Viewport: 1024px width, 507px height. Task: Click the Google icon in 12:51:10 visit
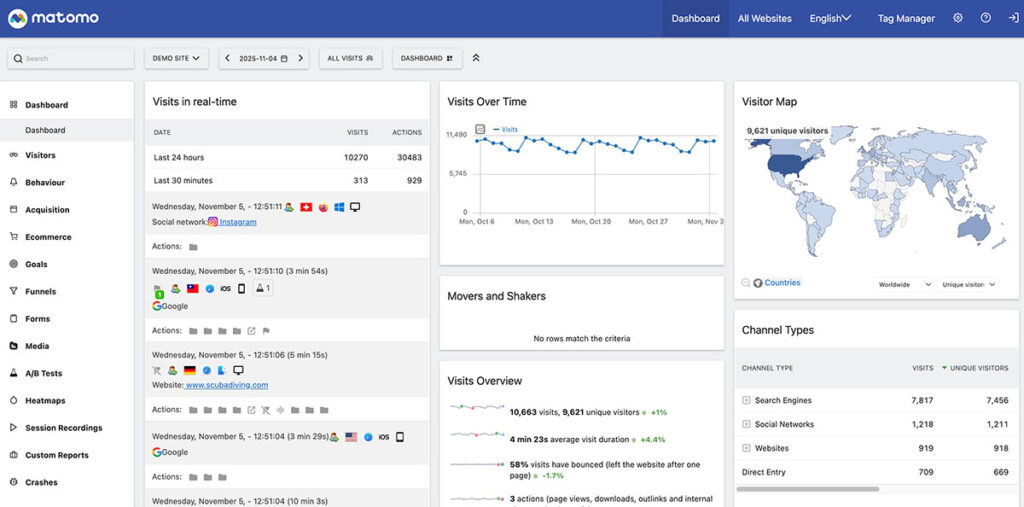pos(157,306)
